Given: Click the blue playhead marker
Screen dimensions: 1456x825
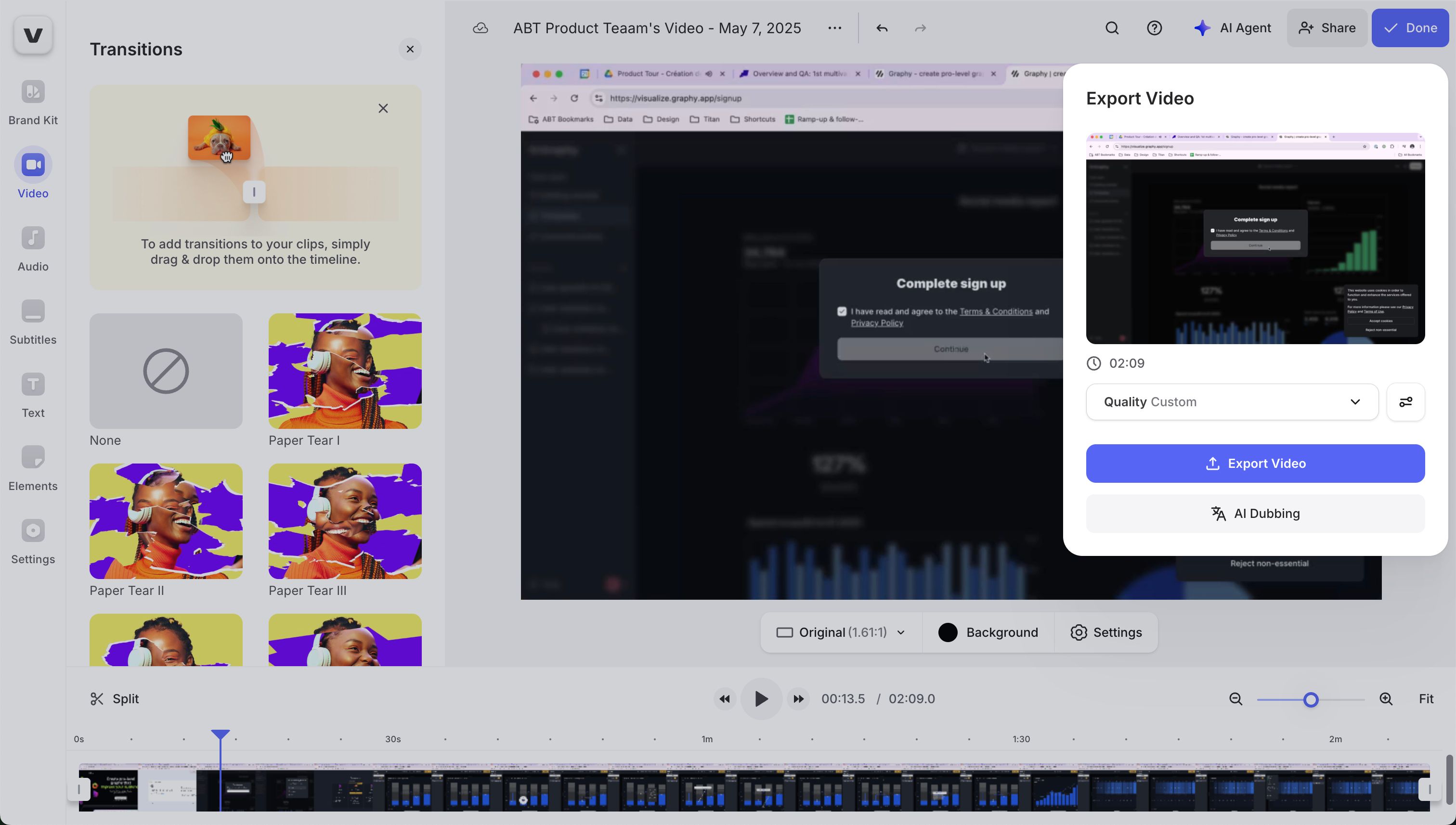Looking at the screenshot, I should 220,735.
